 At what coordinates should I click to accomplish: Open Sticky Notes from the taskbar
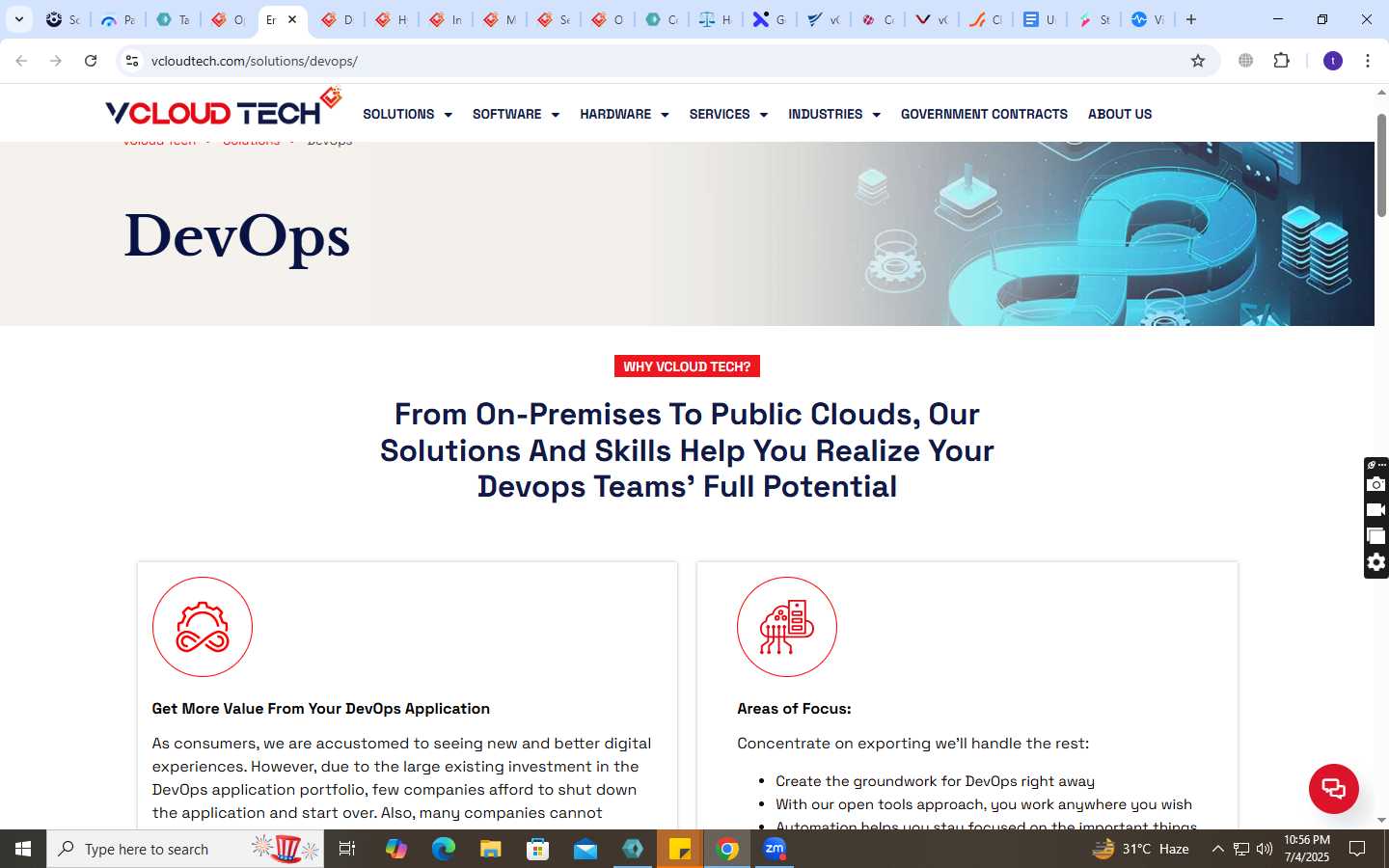click(x=680, y=849)
